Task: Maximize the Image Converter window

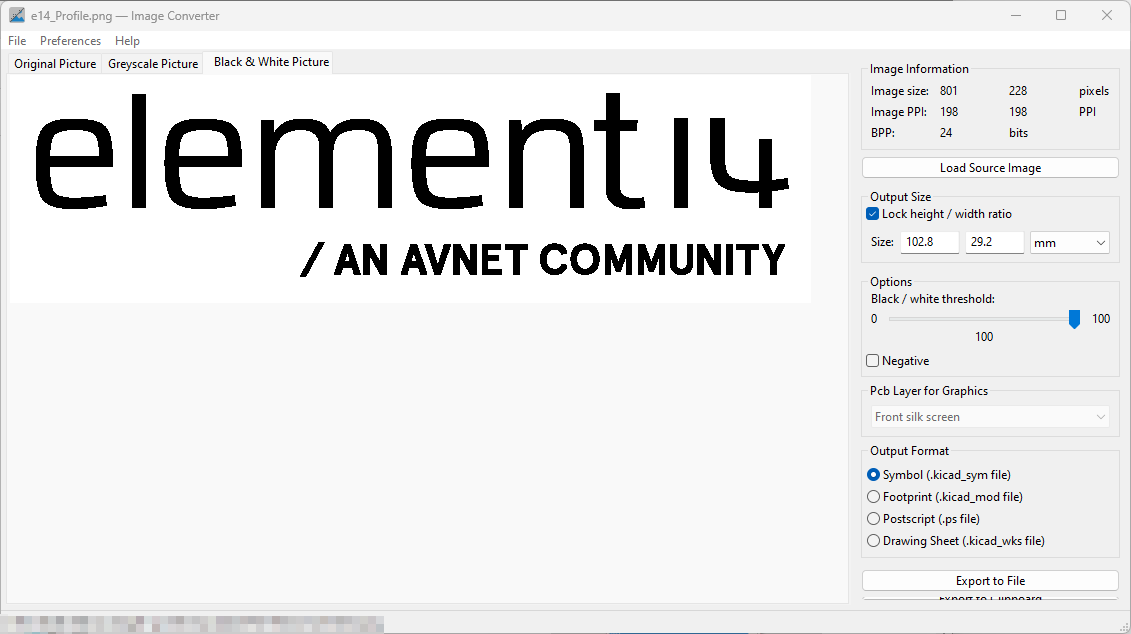Action: pyautogui.click(x=1060, y=15)
